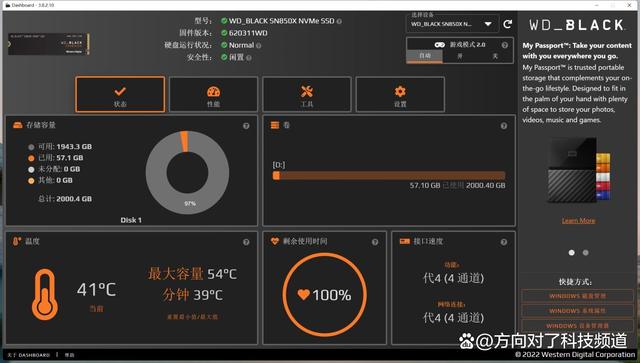Click the D: volume usage bar

pos(389,176)
